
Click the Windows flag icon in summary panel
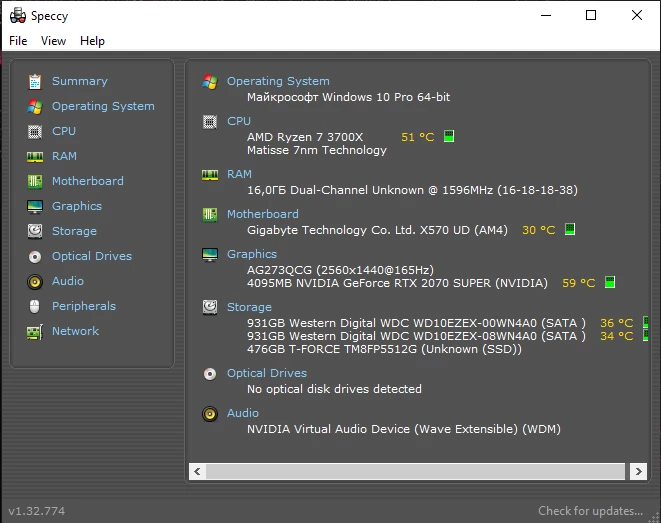pos(210,82)
